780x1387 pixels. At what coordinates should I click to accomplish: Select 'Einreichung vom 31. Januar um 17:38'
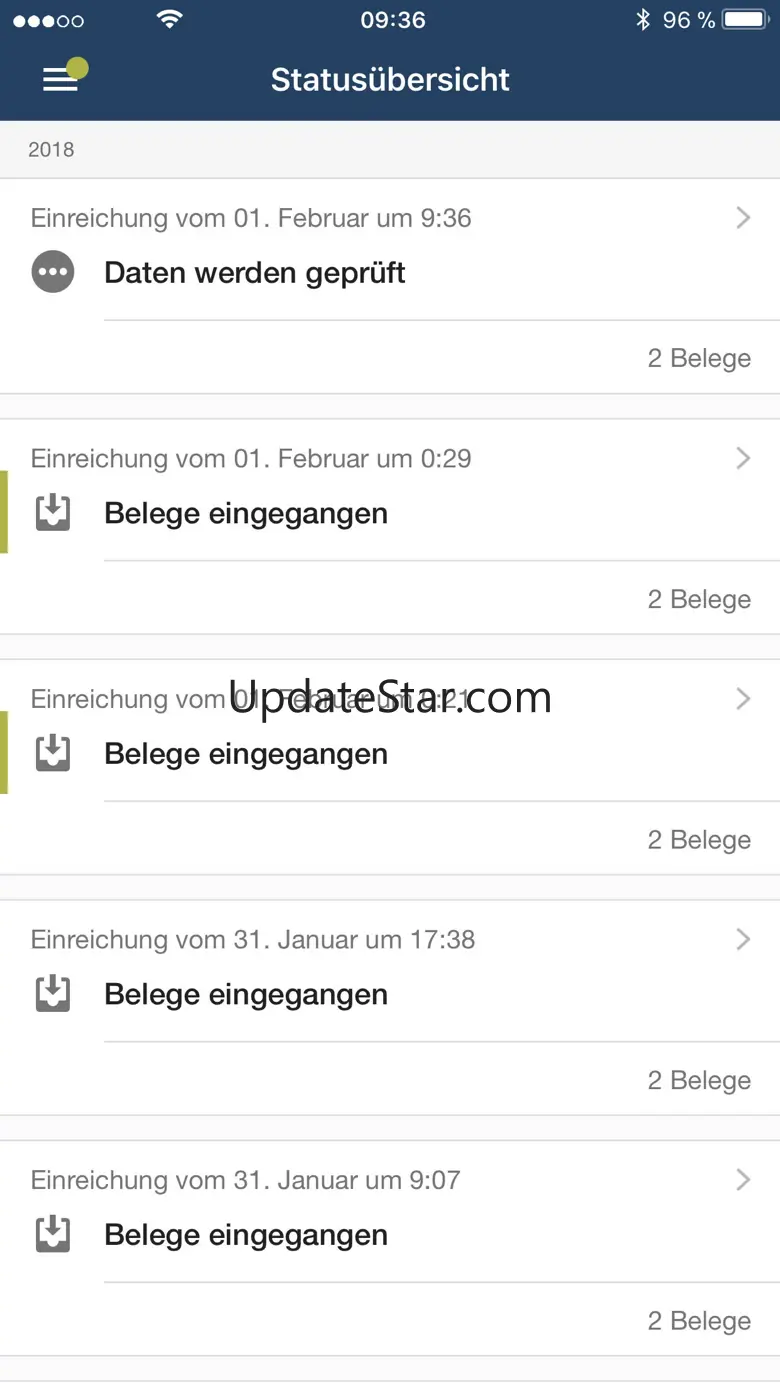(253, 940)
